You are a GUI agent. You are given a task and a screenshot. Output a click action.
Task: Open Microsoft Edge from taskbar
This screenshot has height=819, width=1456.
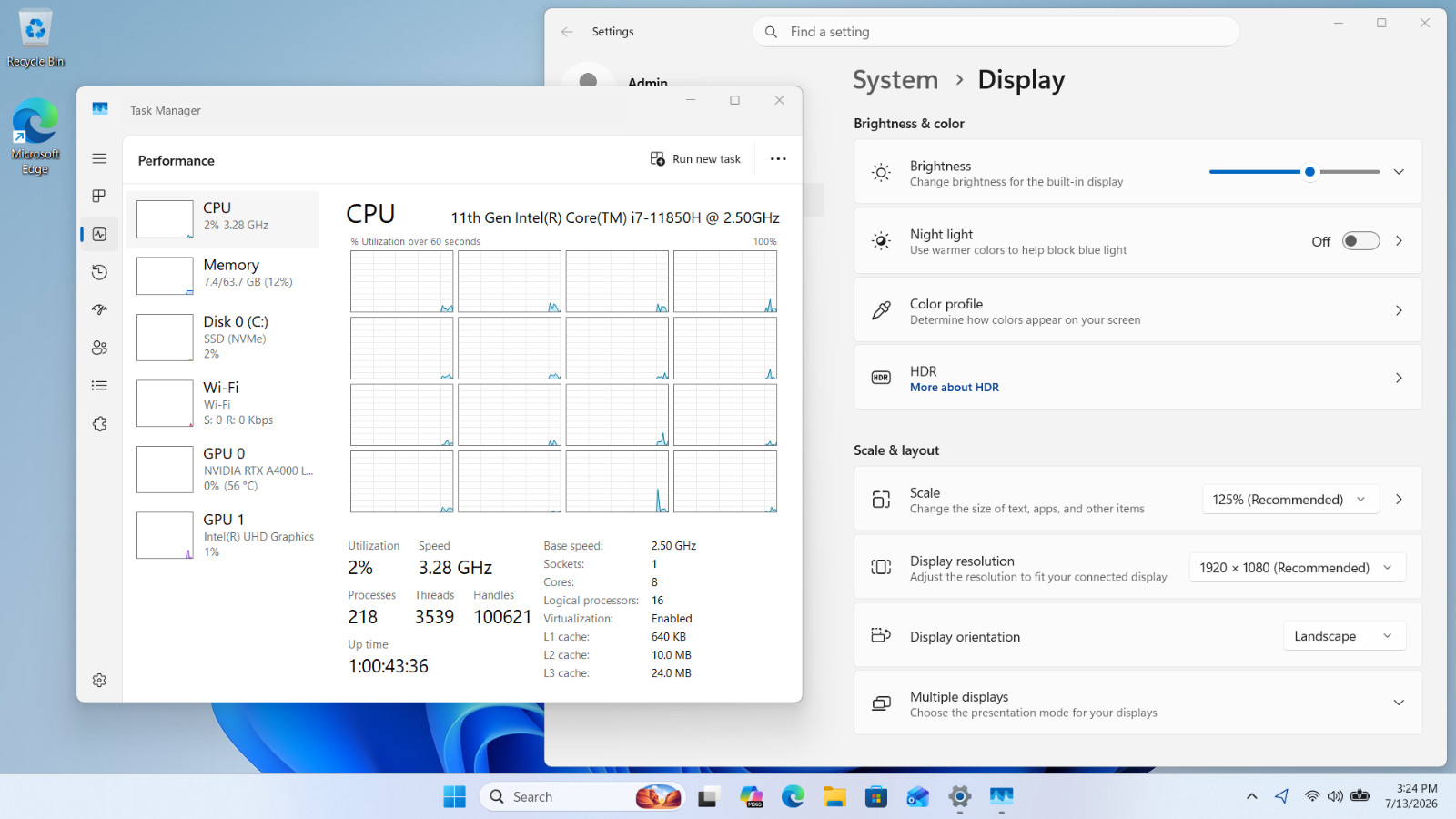(793, 797)
